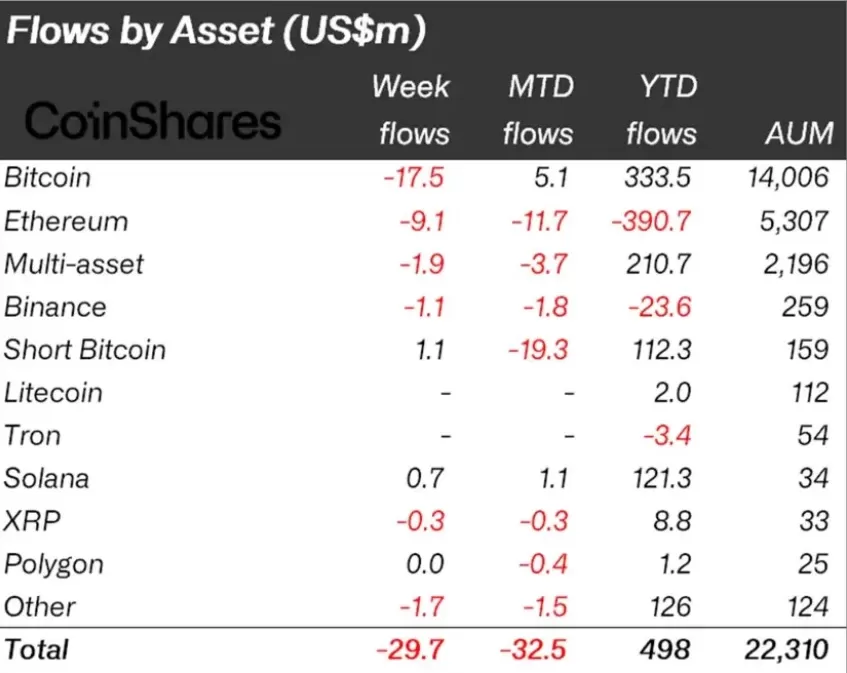Click the Total row label

pyautogui.click(x=37, y=649)
